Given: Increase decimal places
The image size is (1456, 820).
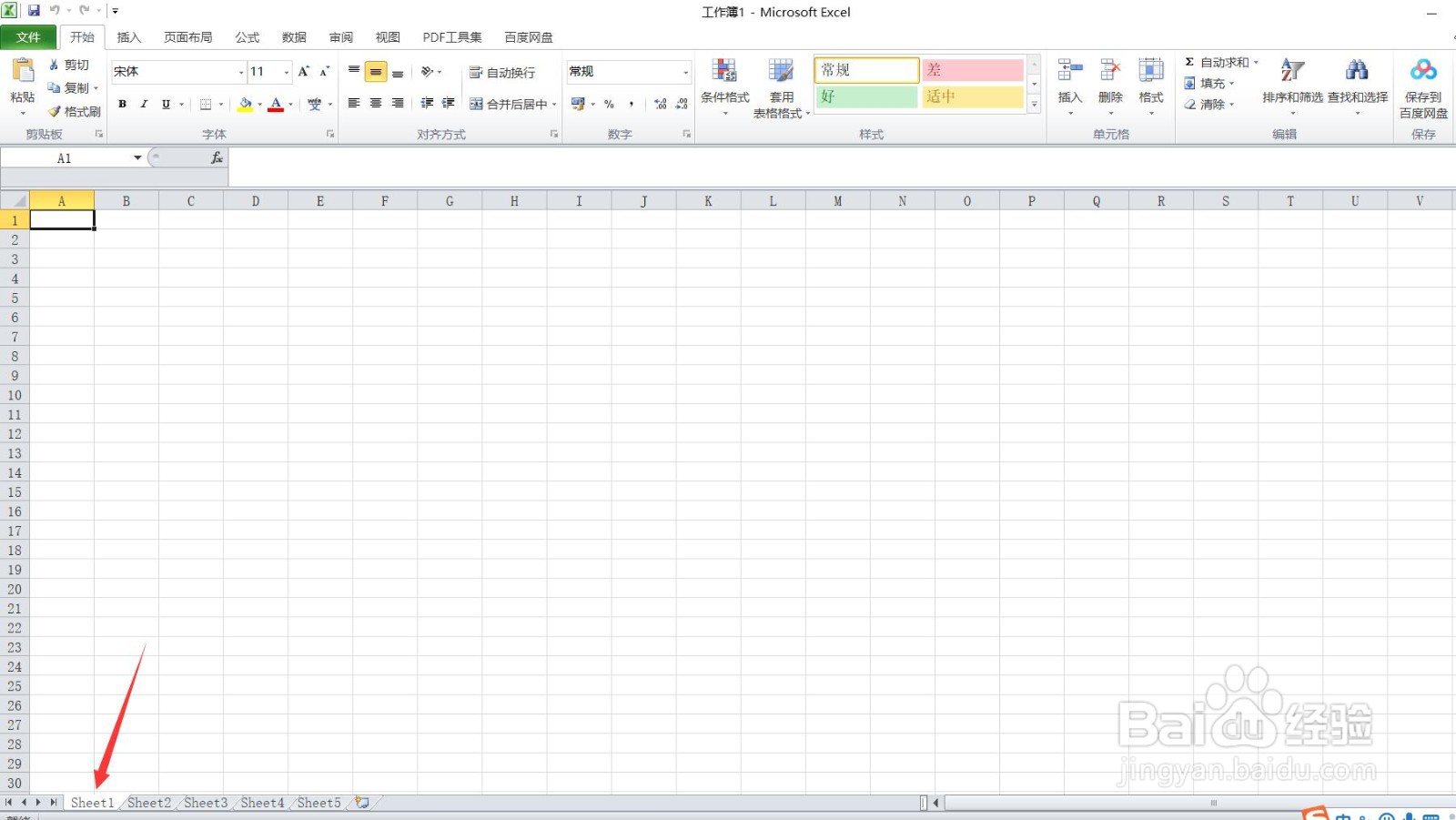Looking at the screenshot, I should [661, 104].
